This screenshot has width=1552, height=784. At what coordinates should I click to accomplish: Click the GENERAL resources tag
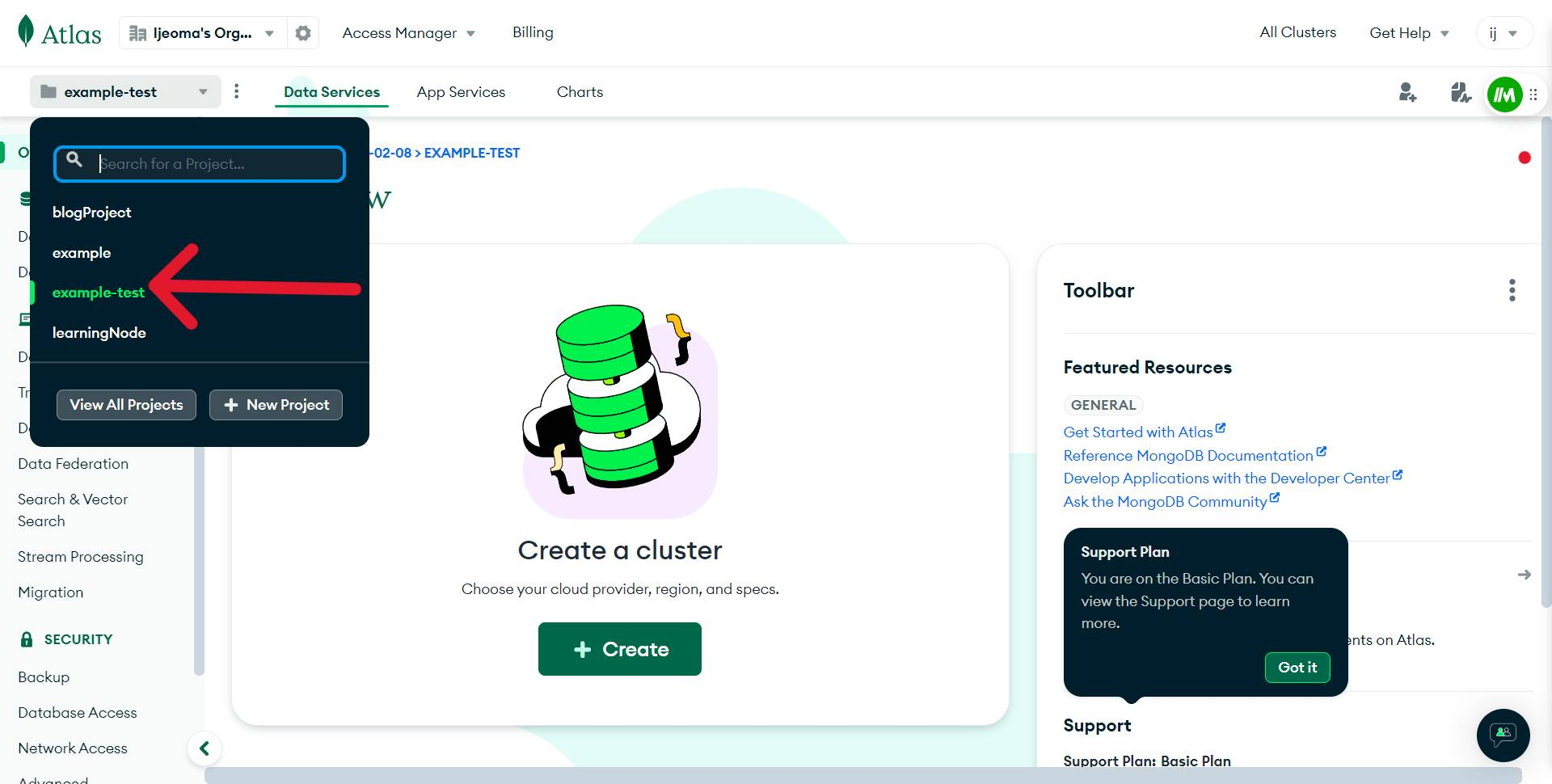(x=1103, y=405)
